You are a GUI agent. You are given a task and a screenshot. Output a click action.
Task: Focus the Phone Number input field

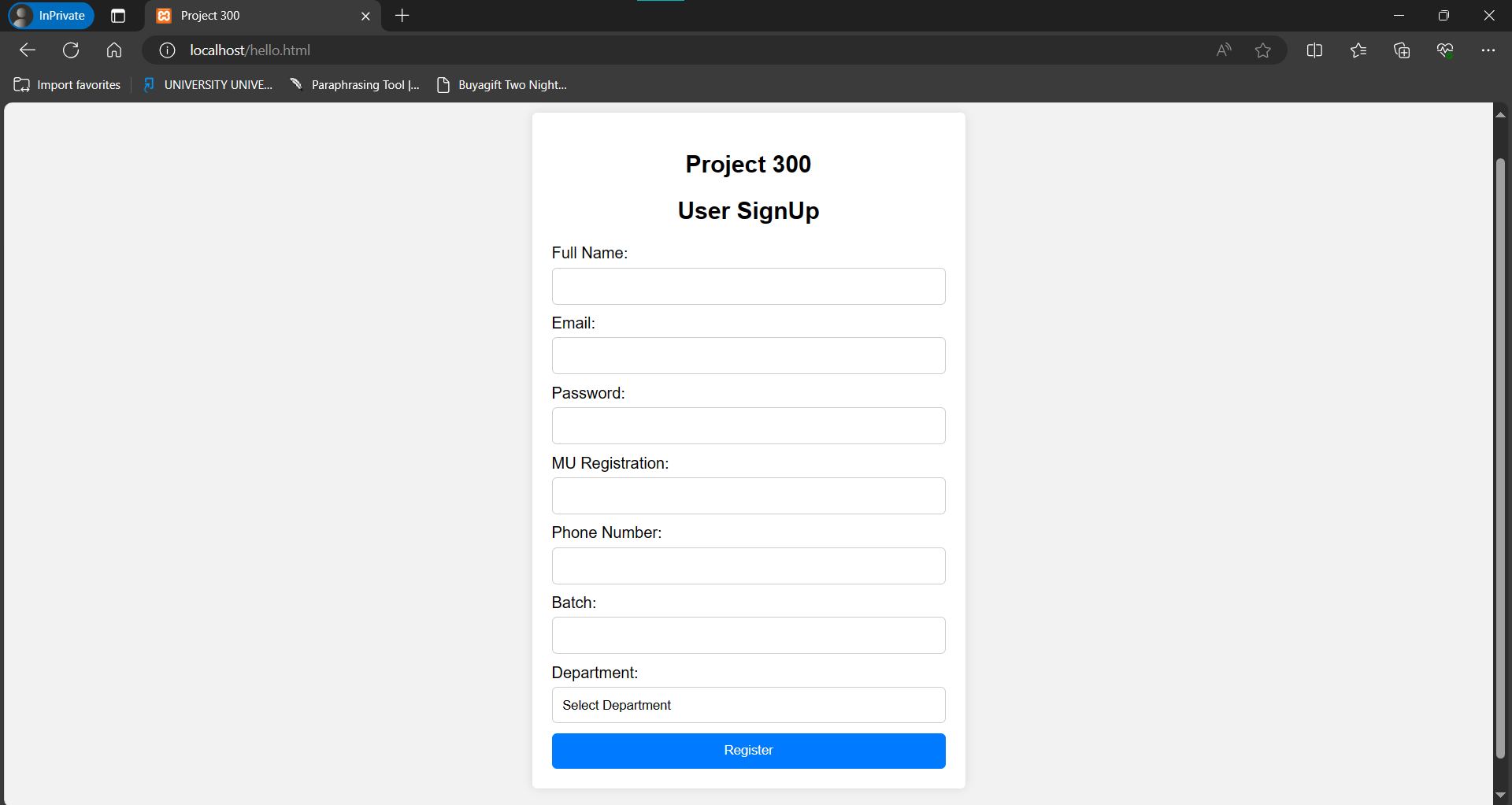(x=748, y=566)
